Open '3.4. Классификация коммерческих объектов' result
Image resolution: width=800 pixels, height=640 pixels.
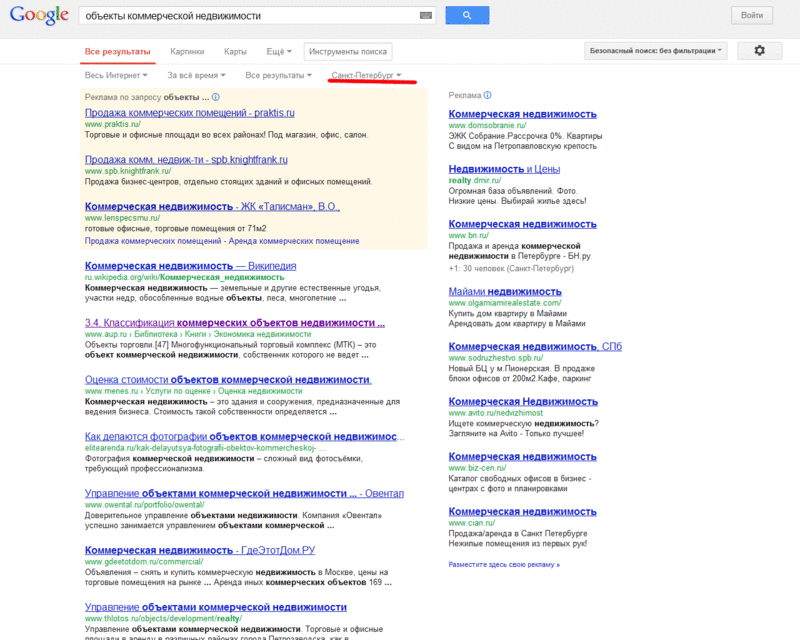[235, 323]
